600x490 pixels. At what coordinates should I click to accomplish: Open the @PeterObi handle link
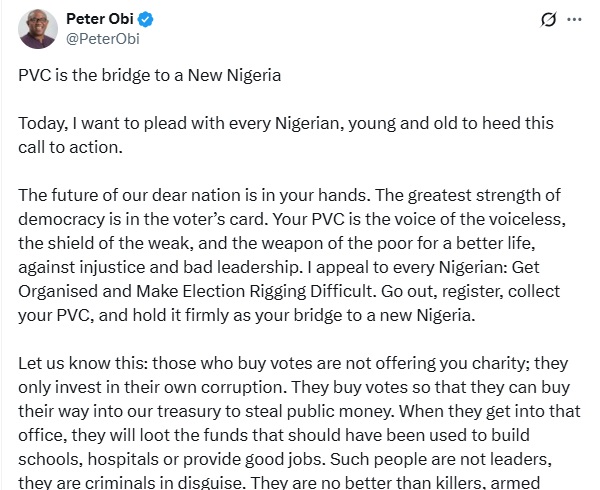pos(103,39)
